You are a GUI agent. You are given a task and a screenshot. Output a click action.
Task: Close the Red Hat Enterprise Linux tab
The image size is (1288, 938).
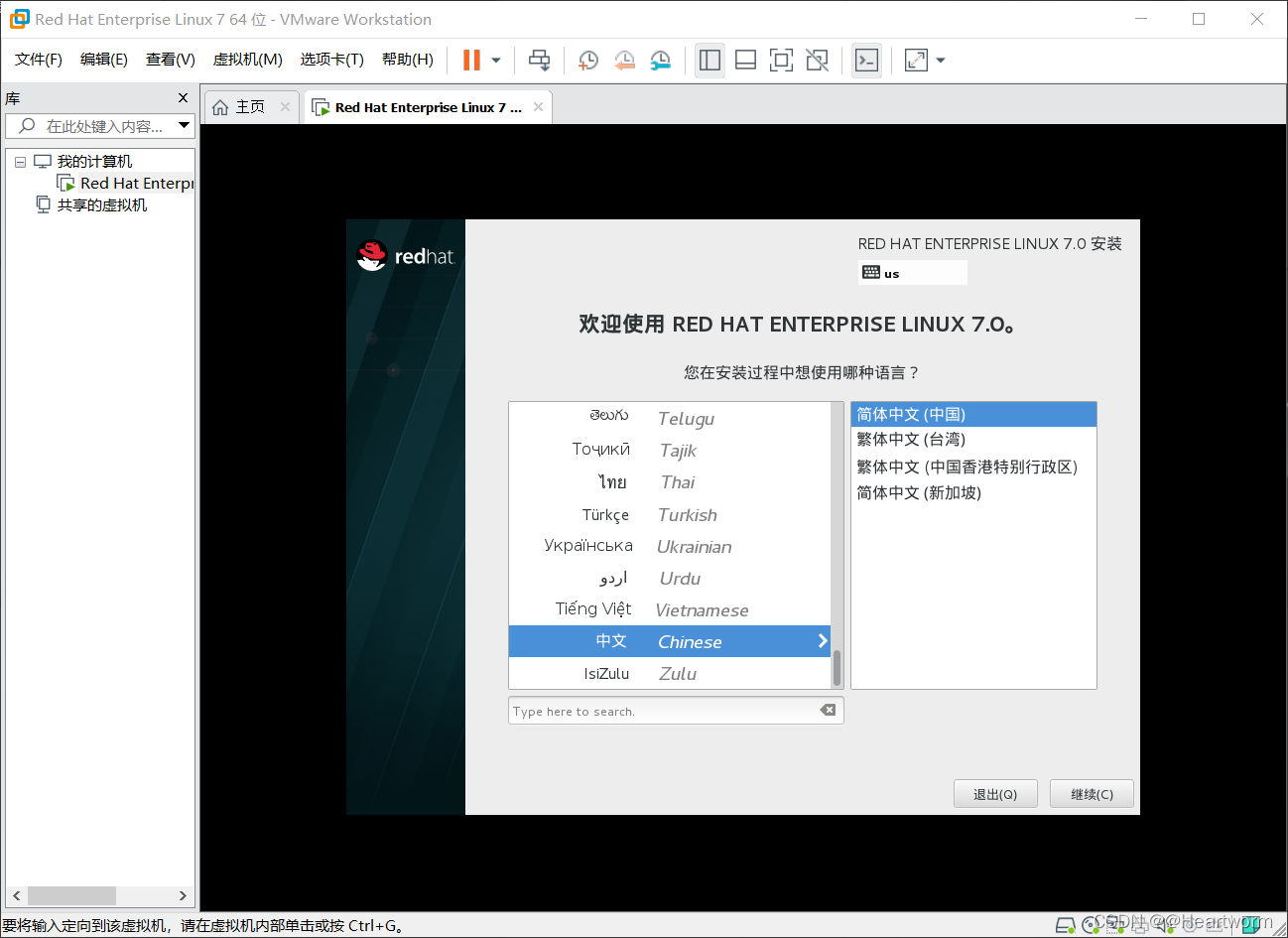click(538, 106)
